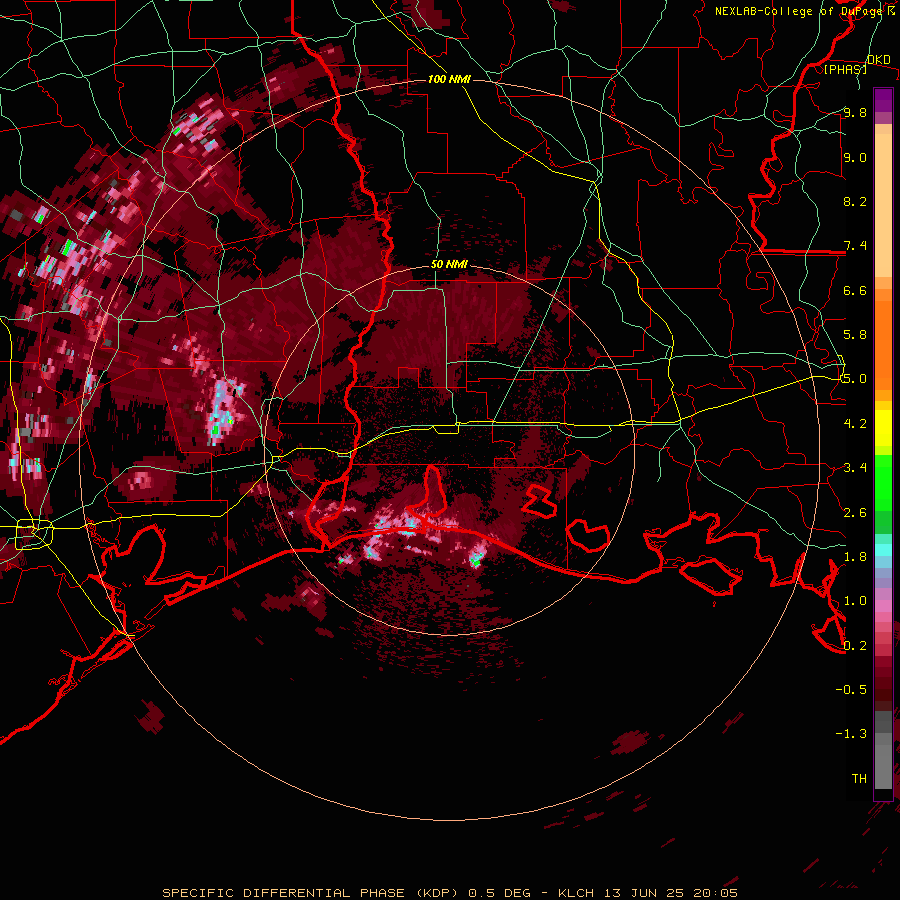The image size is (900, 900).
Task: Click the -0.5 value on color scale
Action: [x=851, y=690]
